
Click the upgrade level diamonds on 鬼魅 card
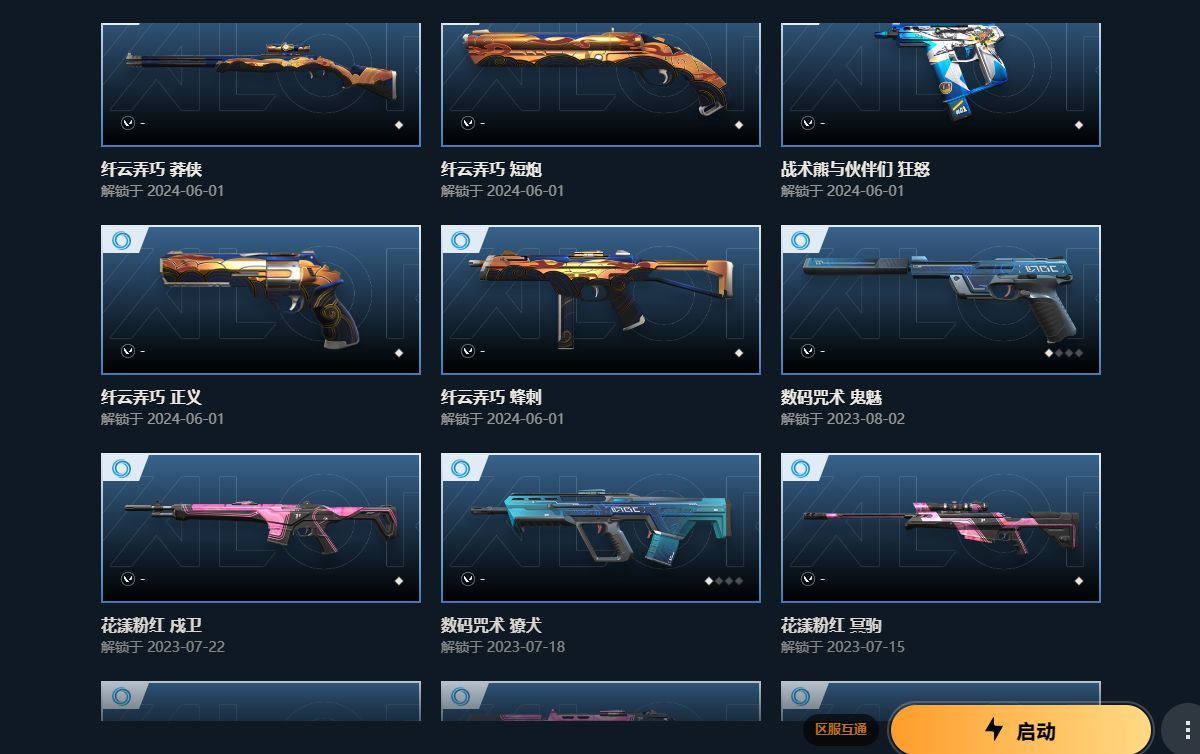[x=1064, y=353]
